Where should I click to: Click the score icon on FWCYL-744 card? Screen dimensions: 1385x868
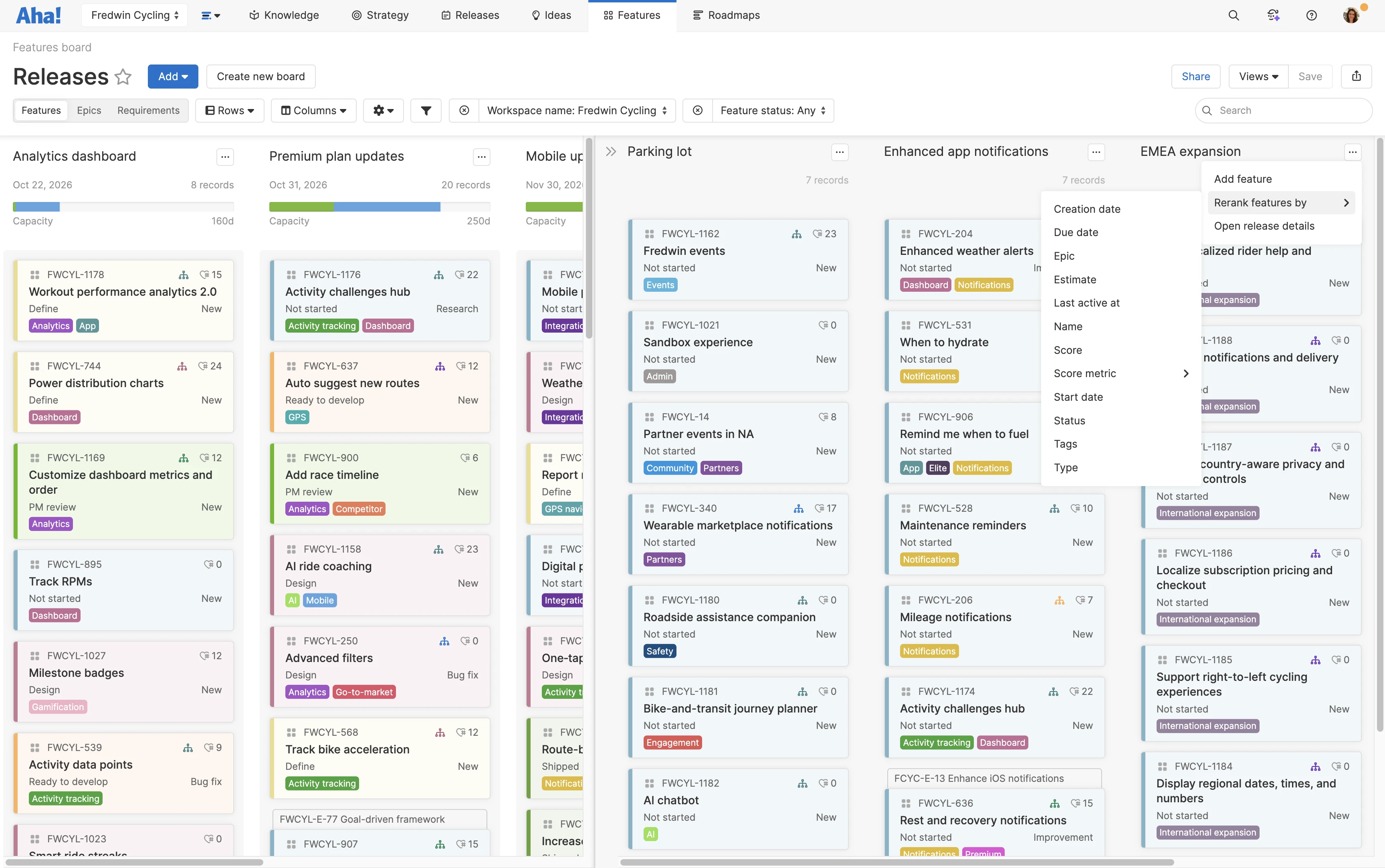[203, 366]
